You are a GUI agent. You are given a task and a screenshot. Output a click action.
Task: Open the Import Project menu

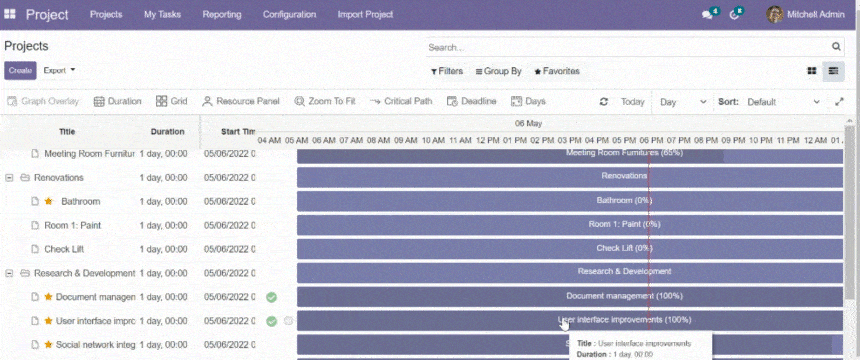click(x=365, y=15)
